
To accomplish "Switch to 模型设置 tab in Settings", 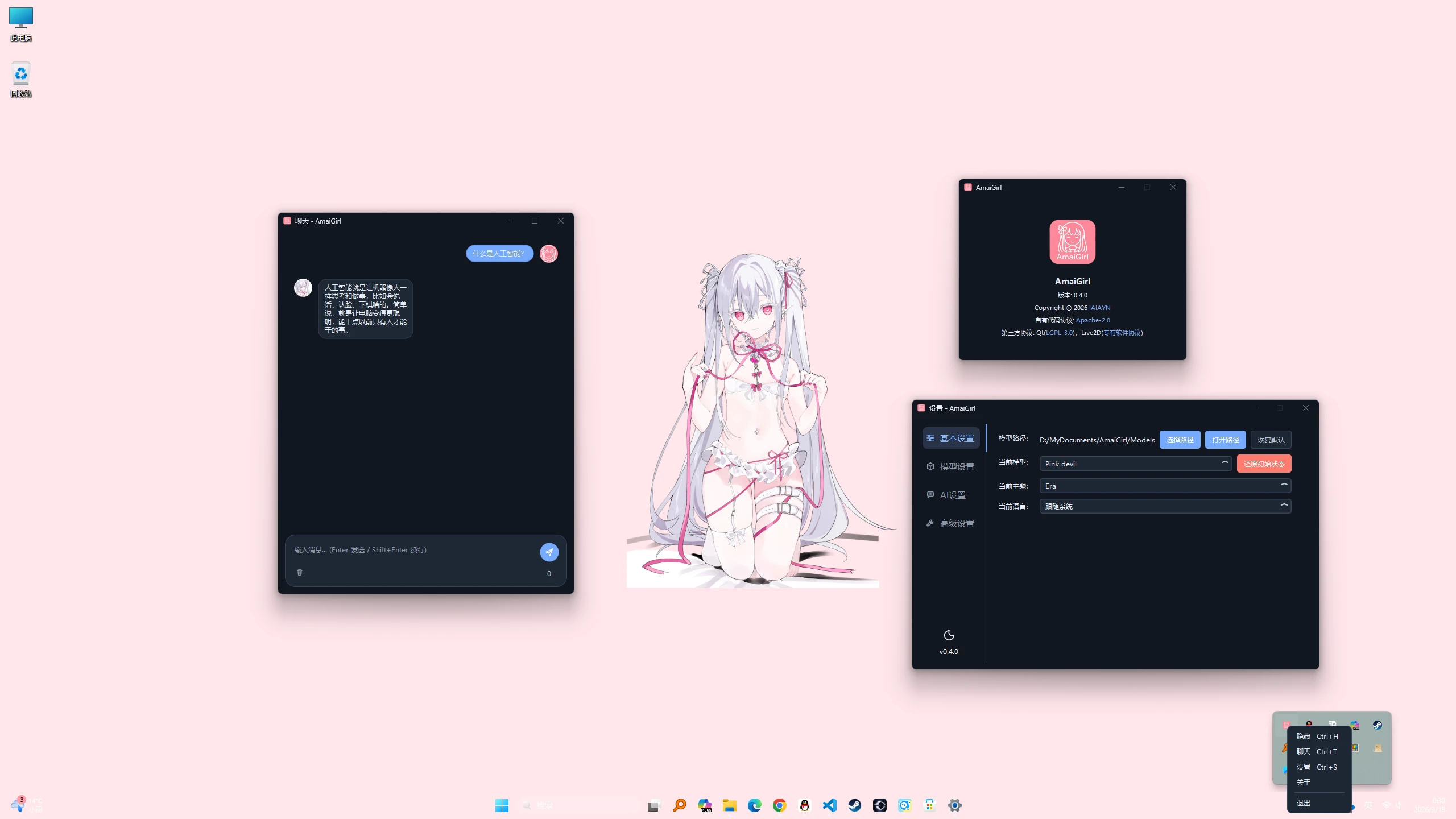I will coord(951,466).
